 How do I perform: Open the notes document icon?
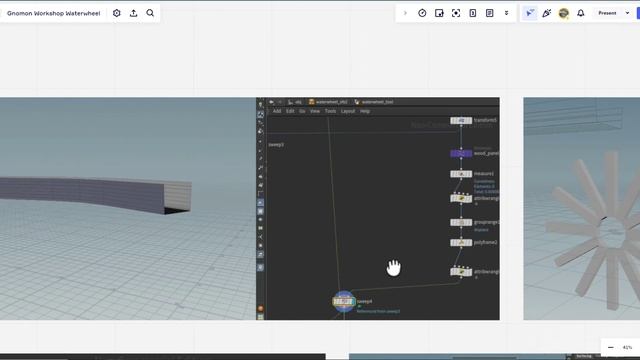click(489, 13)
